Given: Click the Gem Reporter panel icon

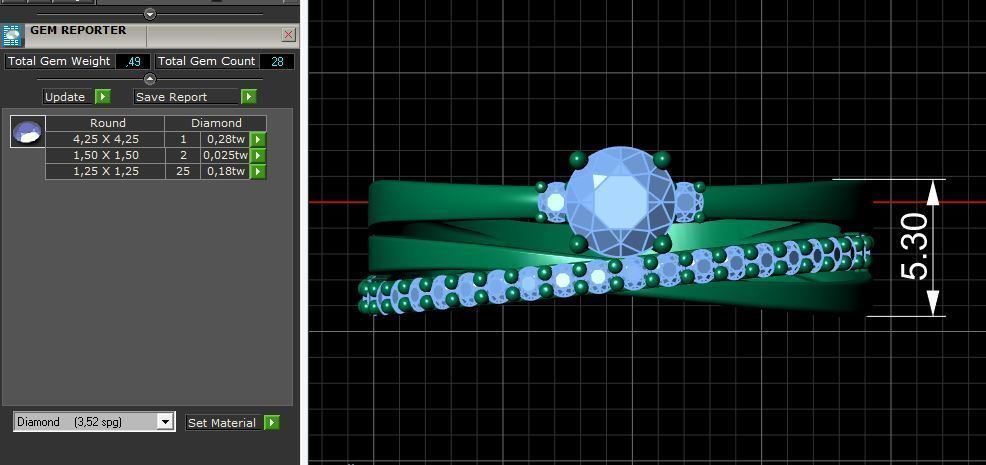Looking at the screenshot, I should (13, 36).
